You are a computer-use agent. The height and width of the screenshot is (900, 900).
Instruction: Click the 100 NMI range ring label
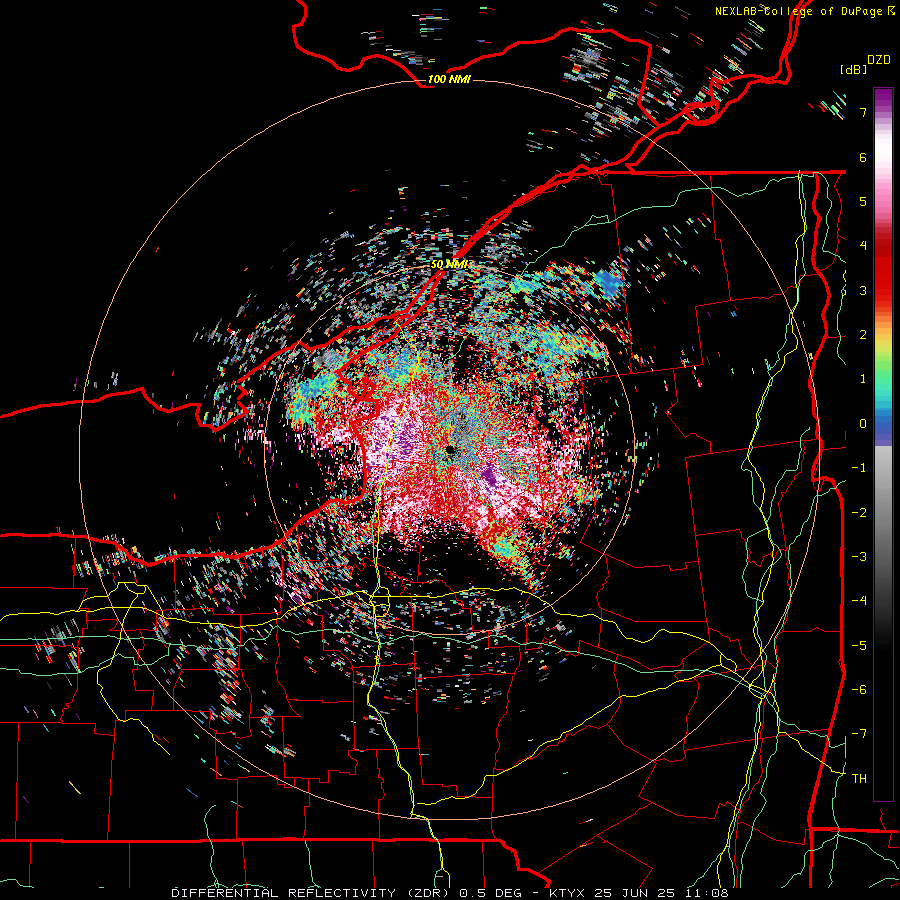click(449, 79)
